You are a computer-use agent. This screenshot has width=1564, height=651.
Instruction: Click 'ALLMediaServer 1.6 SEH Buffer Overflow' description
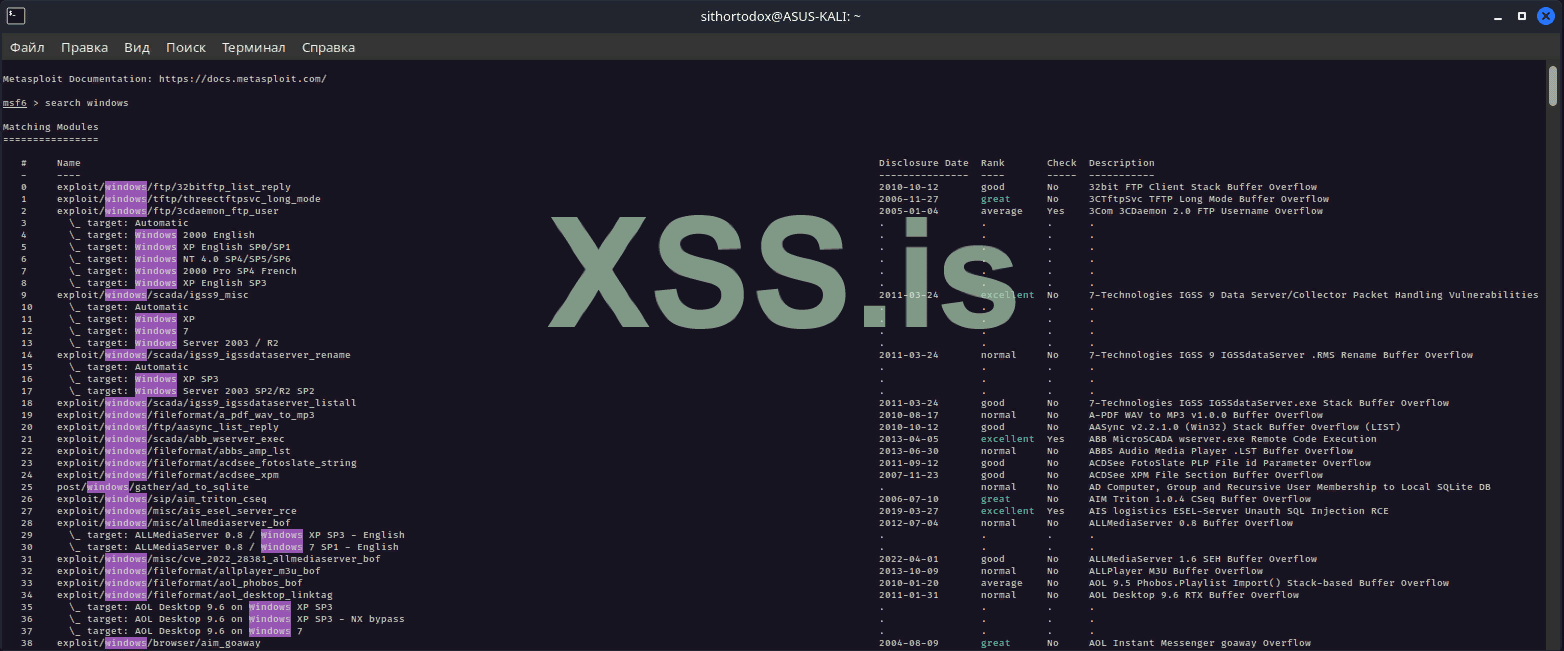pos(1203,559)
